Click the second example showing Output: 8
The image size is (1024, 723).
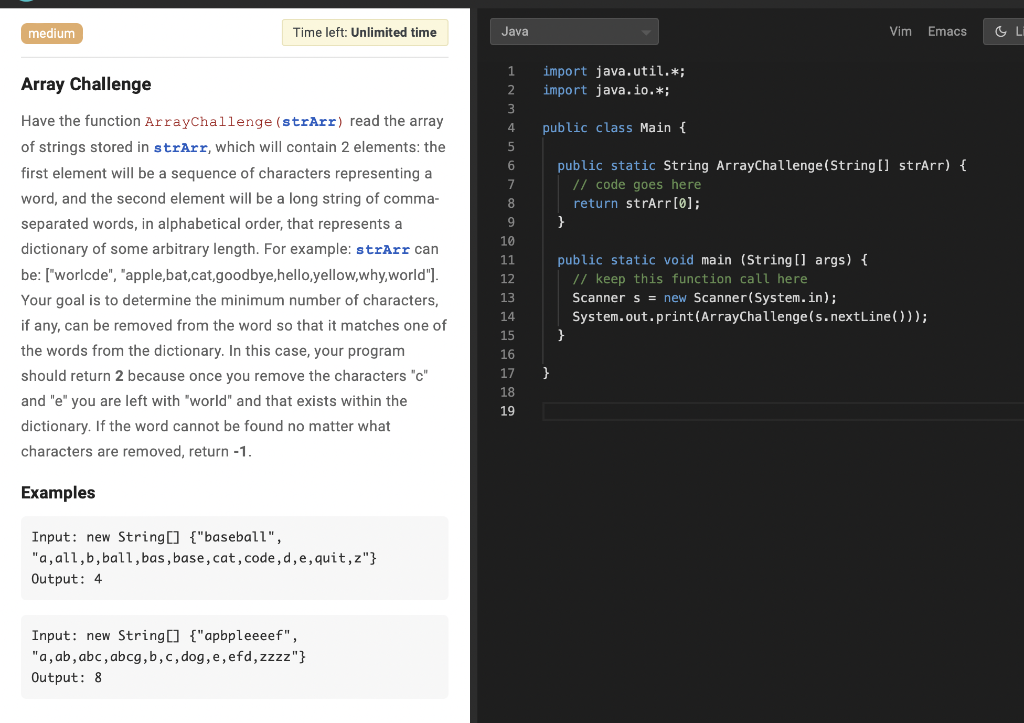point(234,656)
